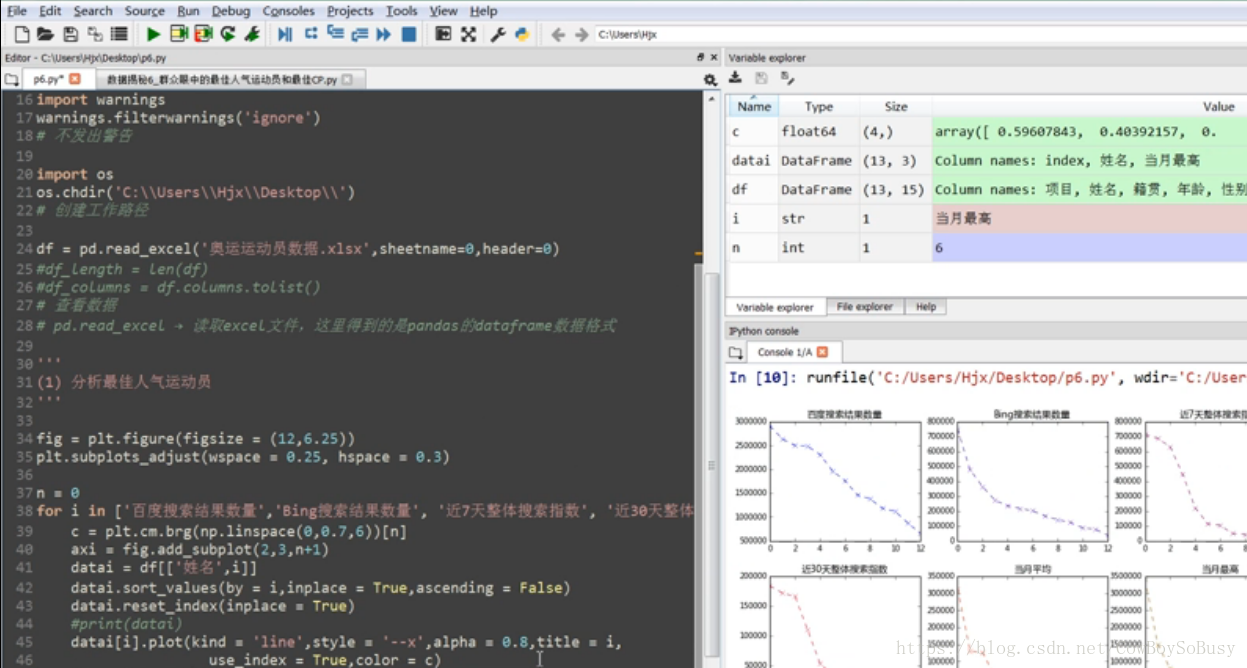Viewport: 1247px width, 668px height.
Task: Open the list/outline toolbar icon
Action: (119, 34)
